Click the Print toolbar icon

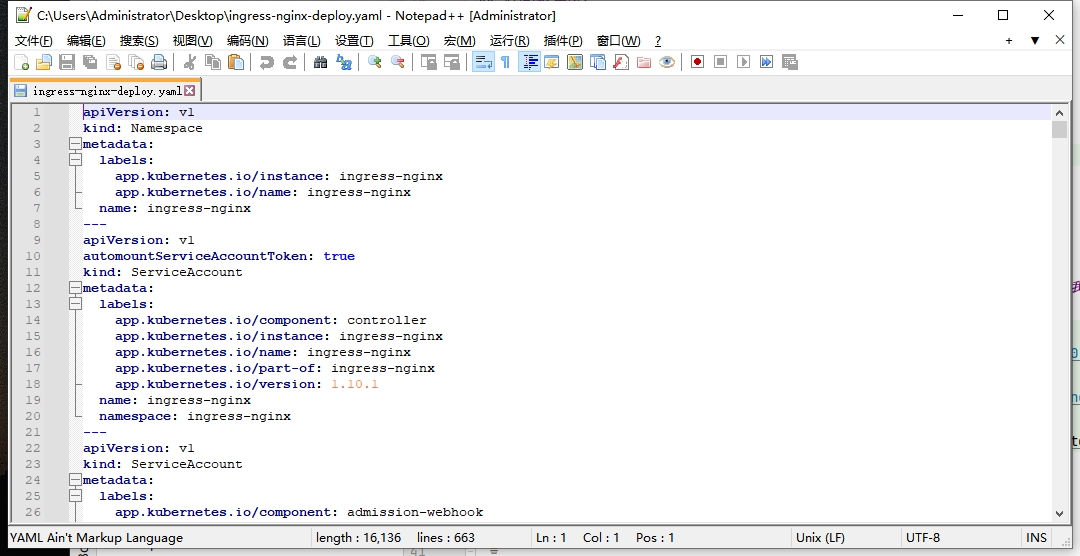point(159,62)
